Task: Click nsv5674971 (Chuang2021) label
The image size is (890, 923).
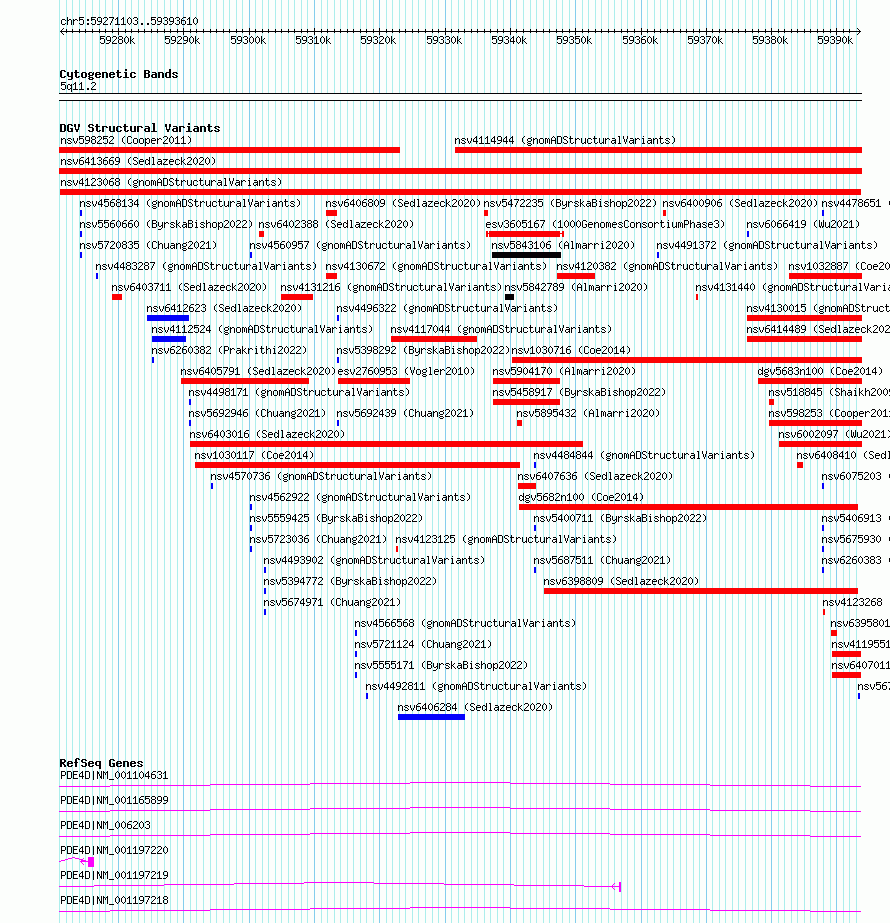Action: 332,602
